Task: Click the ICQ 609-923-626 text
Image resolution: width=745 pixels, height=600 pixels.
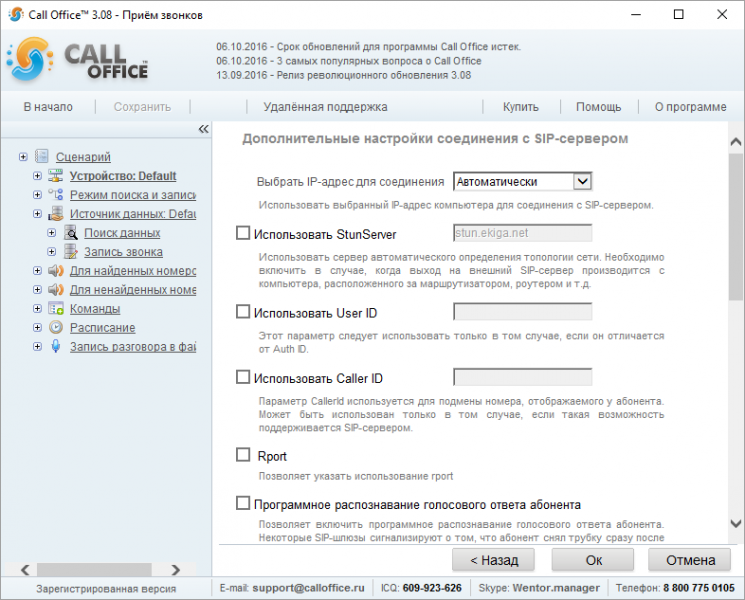Action: [432, 588]
